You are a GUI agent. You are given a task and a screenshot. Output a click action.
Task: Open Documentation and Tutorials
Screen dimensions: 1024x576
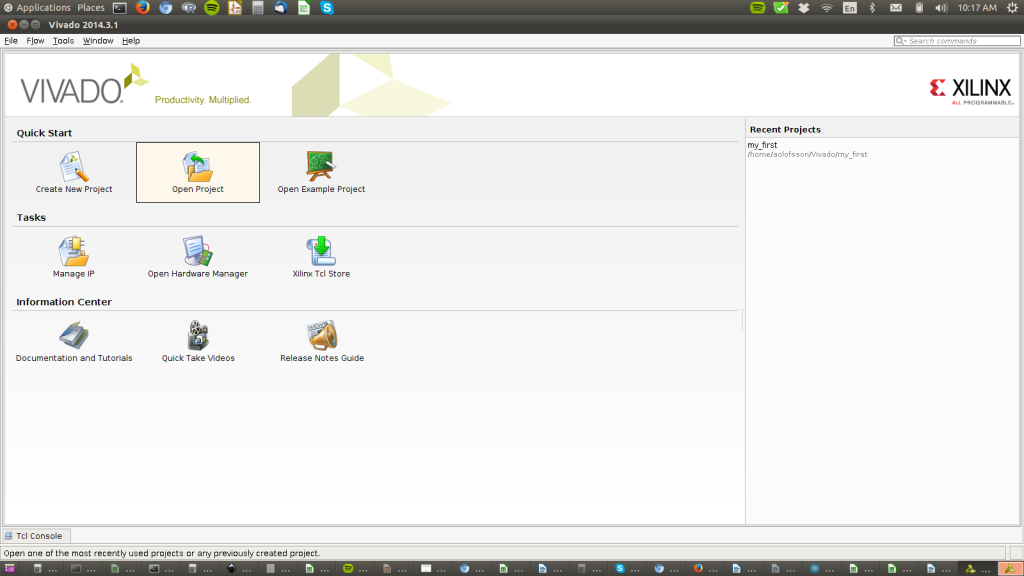tap(74, 336)
